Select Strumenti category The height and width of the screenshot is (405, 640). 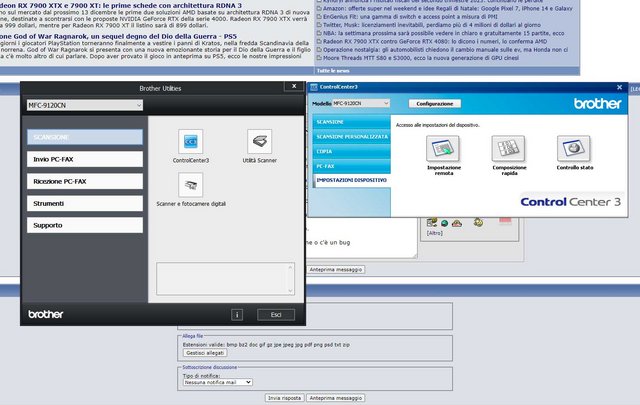tap(85, 203)
